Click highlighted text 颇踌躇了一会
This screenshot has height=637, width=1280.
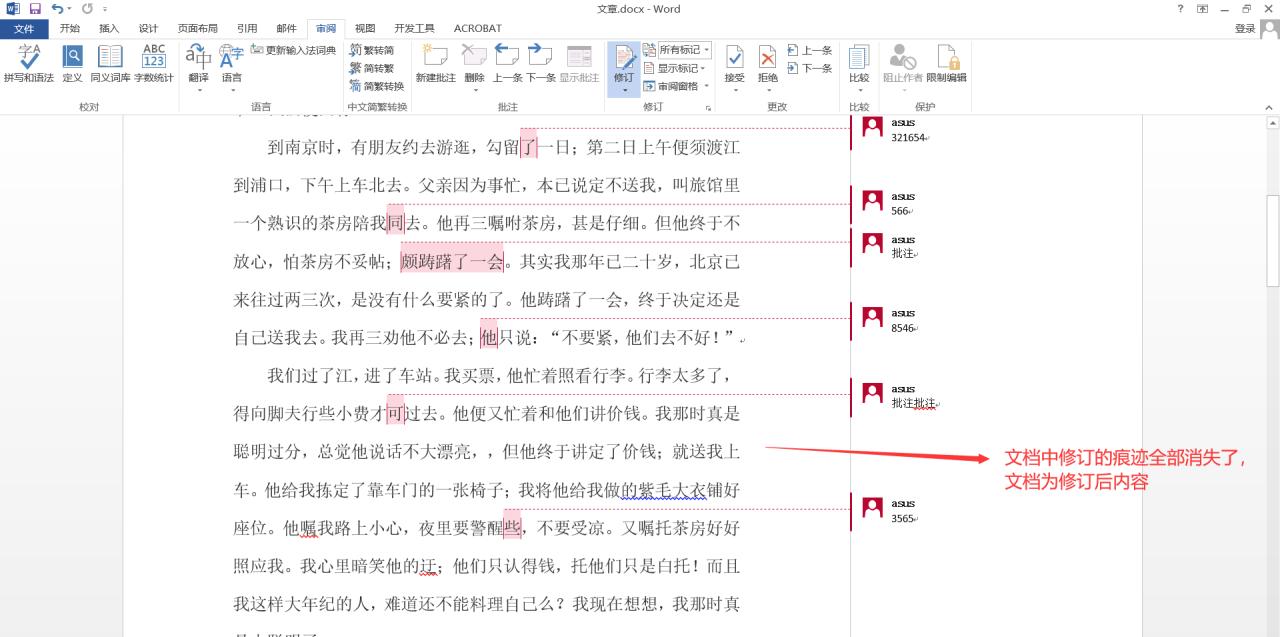tap(452, 261)
